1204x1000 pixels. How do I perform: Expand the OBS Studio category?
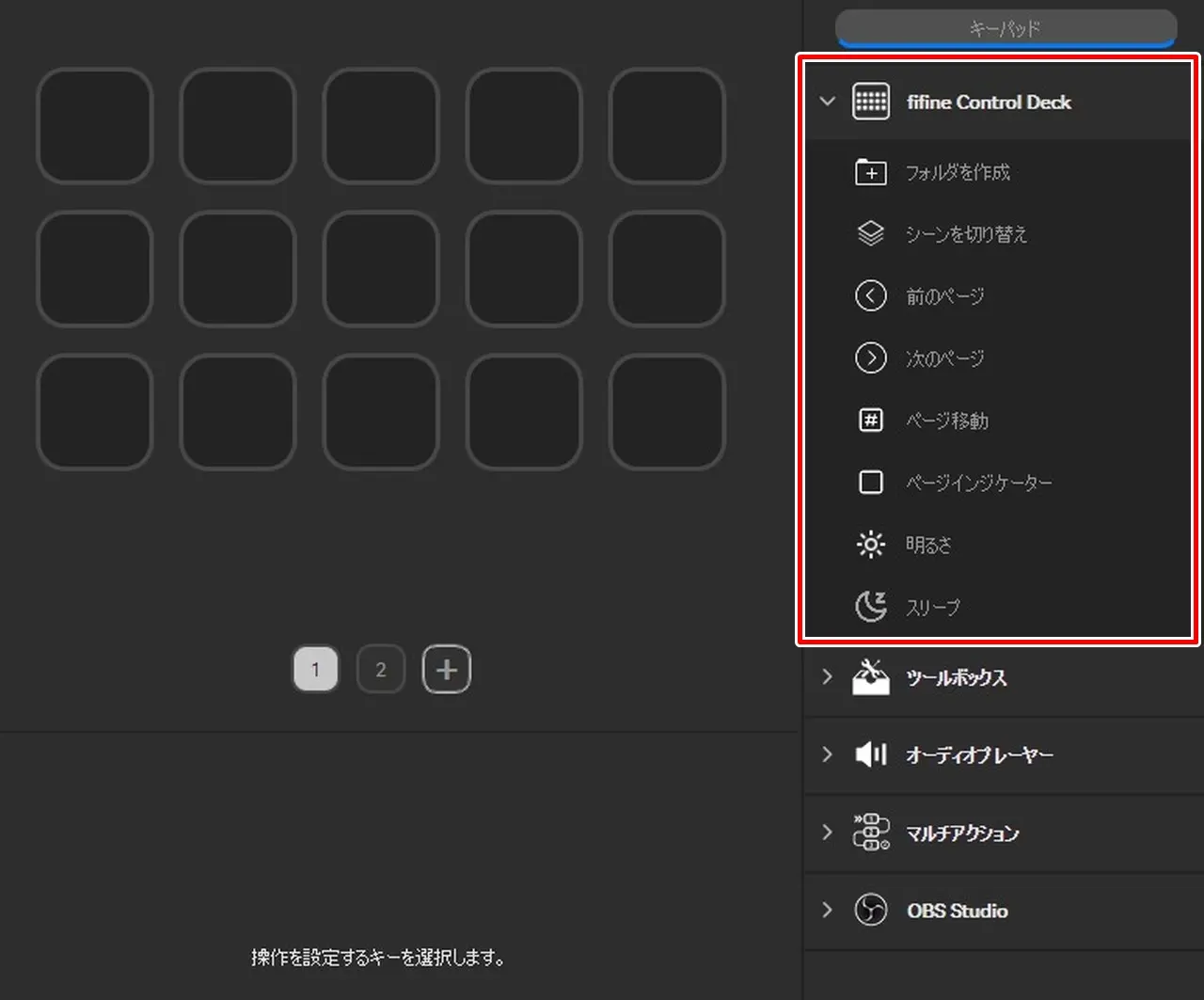[827, 910]
